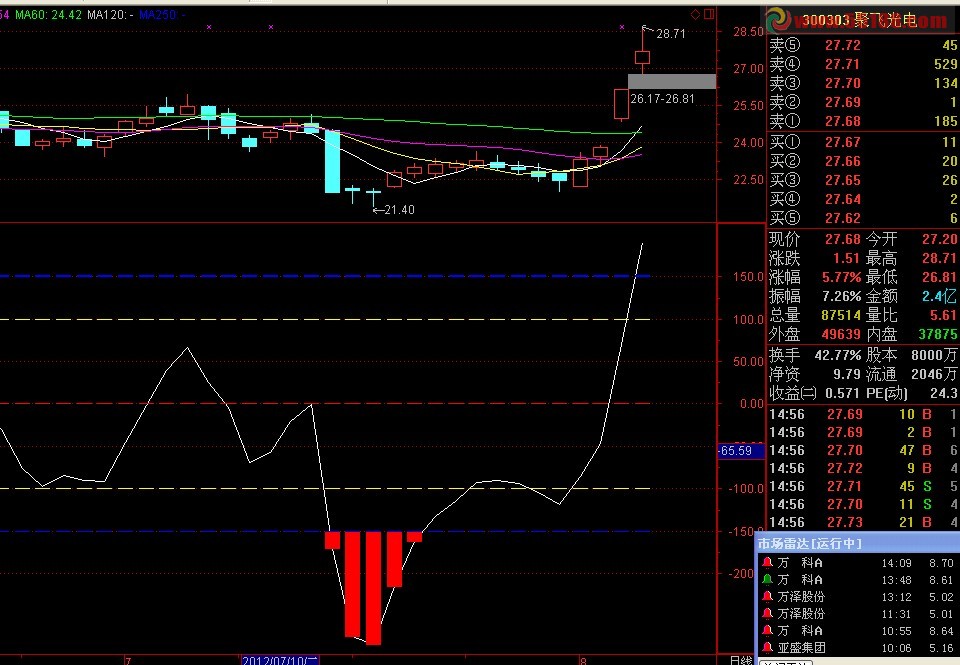Click the 净资 value 9.79

pyautogui.click(x=847, y=374)
